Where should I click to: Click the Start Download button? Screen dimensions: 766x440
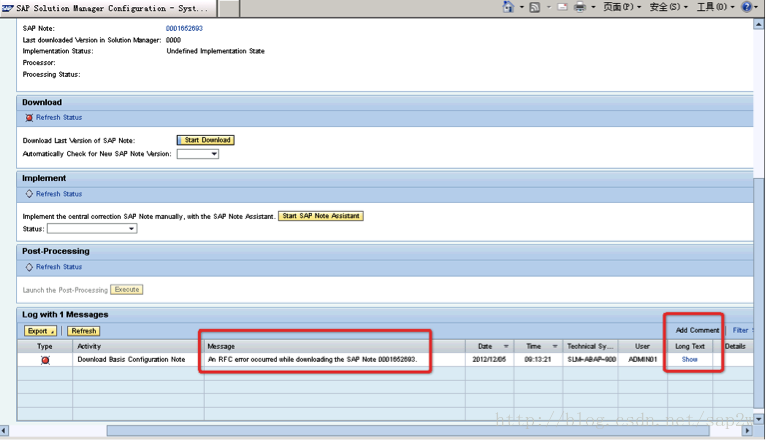(x=206, y=140)
